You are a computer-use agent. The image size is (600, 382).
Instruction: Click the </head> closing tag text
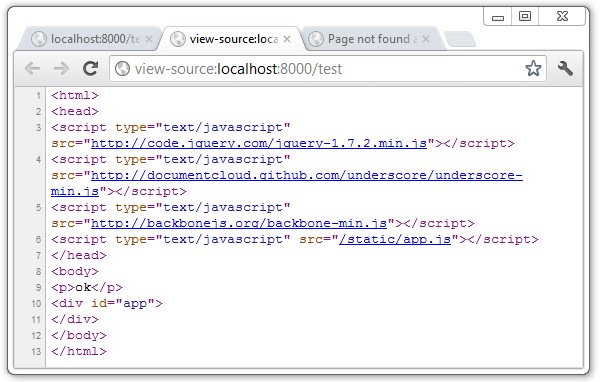(79, 255)
